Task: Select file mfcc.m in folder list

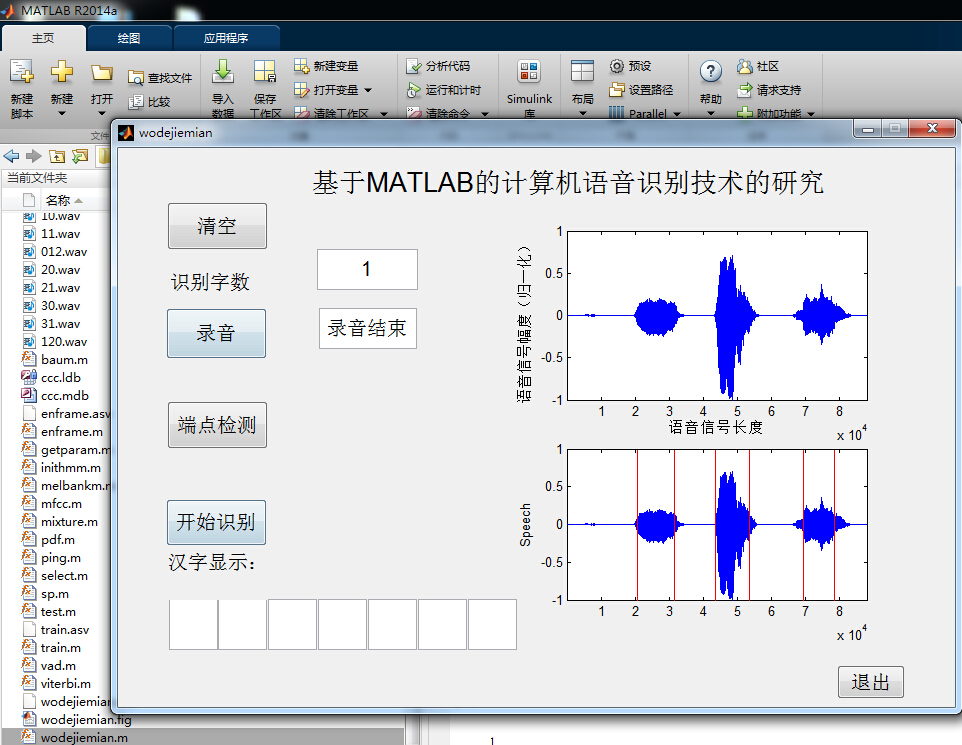Action: click(x=61, y=504)
